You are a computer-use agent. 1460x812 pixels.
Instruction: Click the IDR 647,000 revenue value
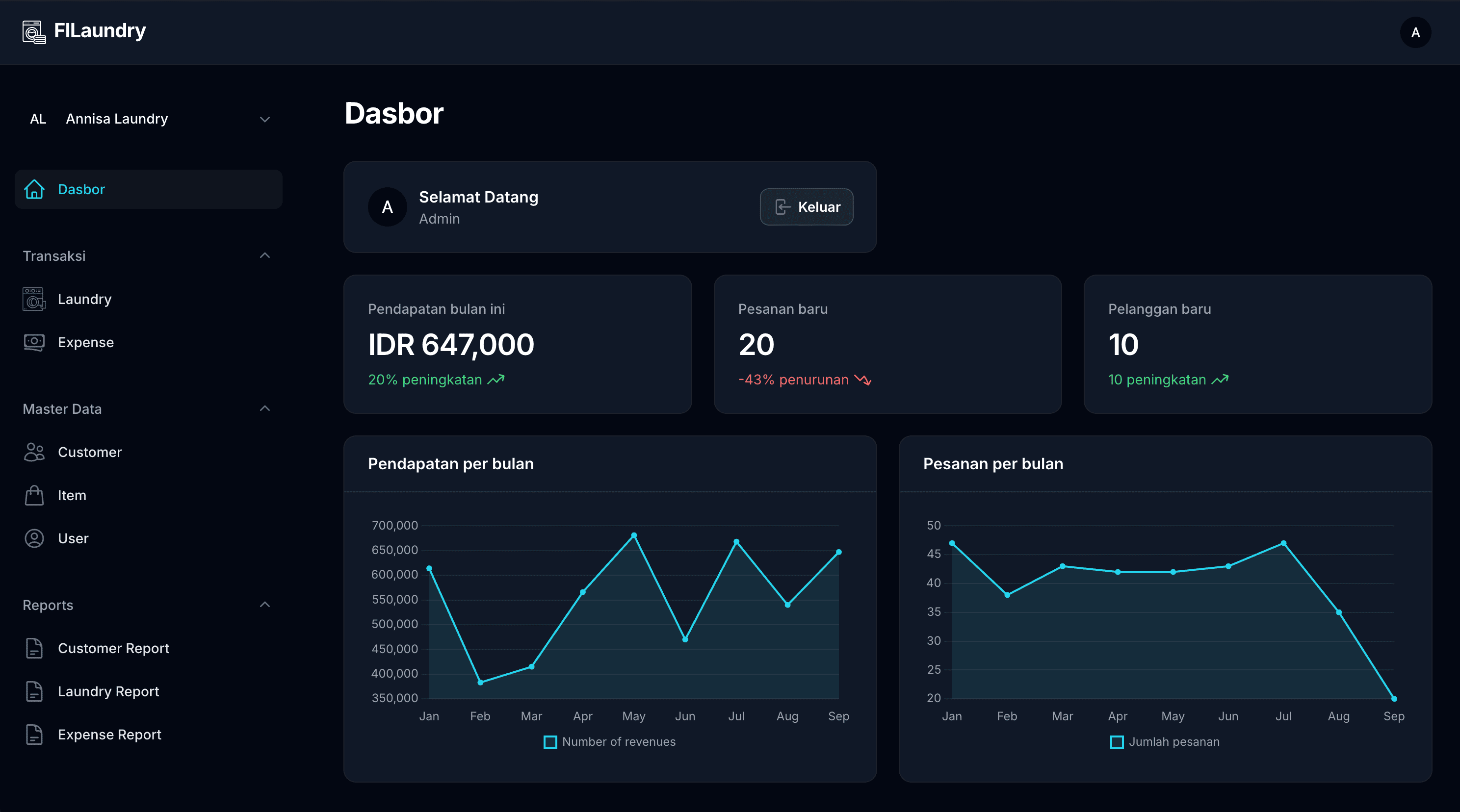tap(451, 345)
